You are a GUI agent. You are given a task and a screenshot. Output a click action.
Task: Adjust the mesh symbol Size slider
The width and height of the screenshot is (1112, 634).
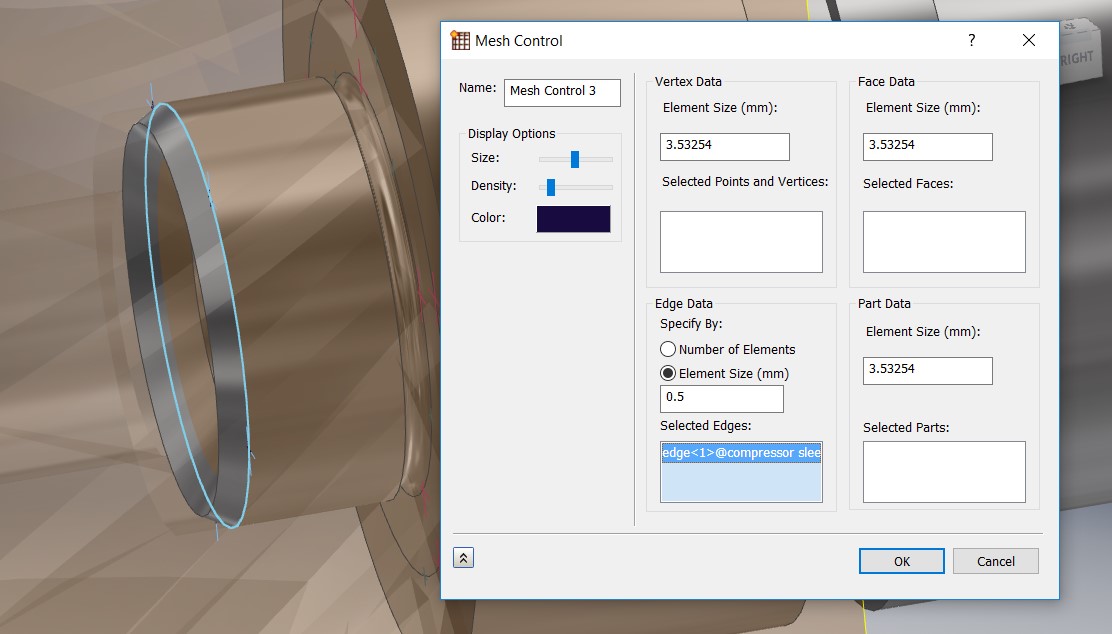(x=577, y=159)
